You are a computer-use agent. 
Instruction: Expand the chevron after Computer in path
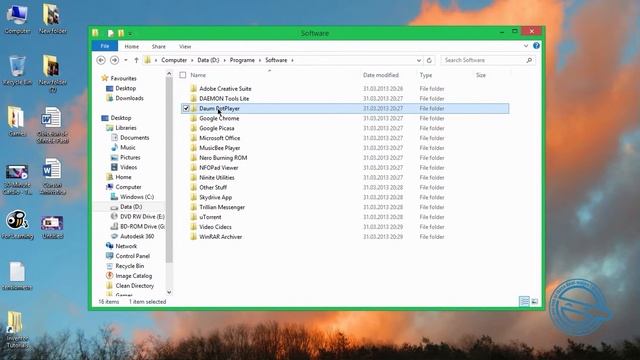point(192,60)
